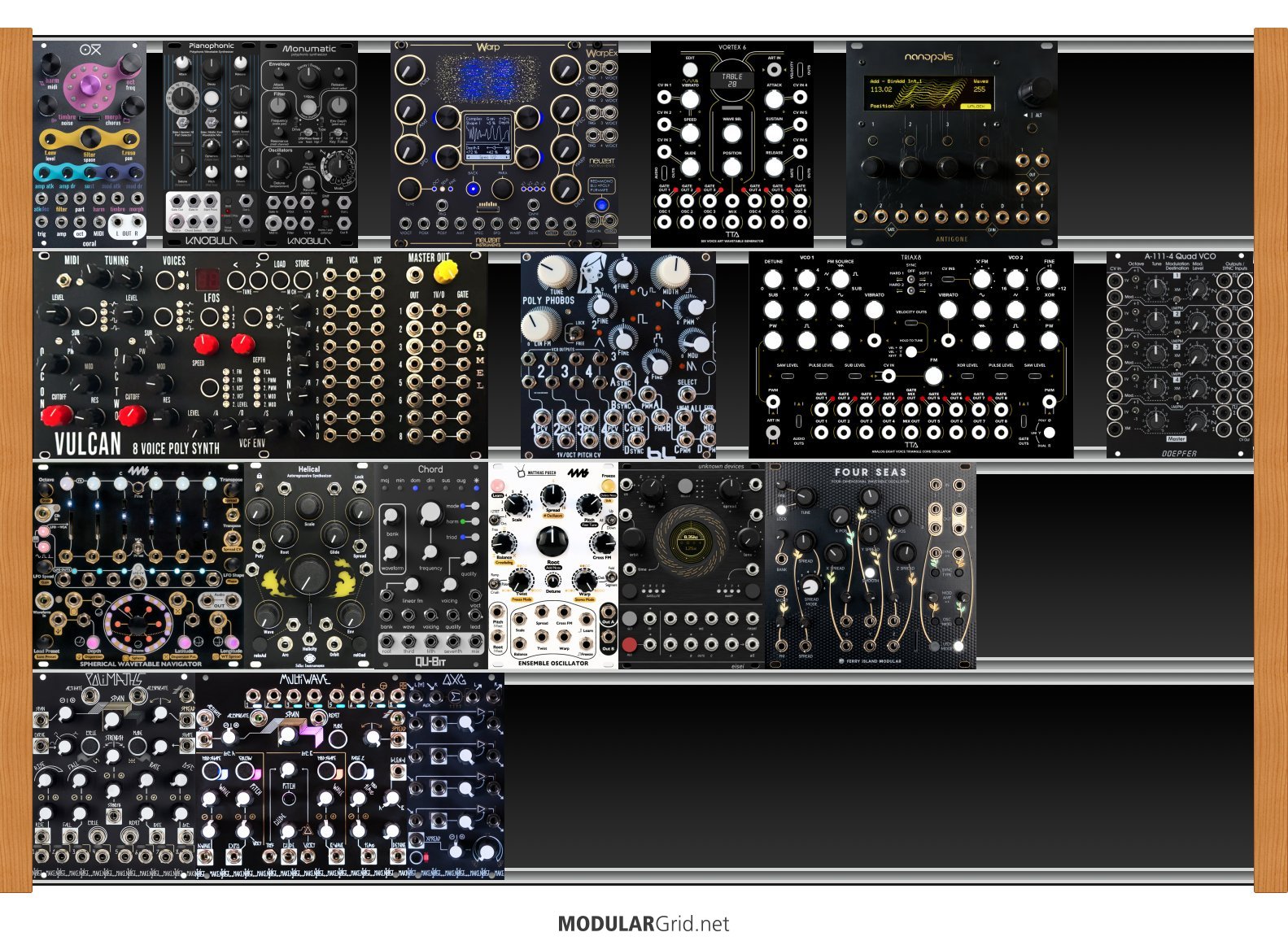Select the OXI Coral module
Image resolution: width=1288 pixels, height=941 pixels.
coord(90,145)
